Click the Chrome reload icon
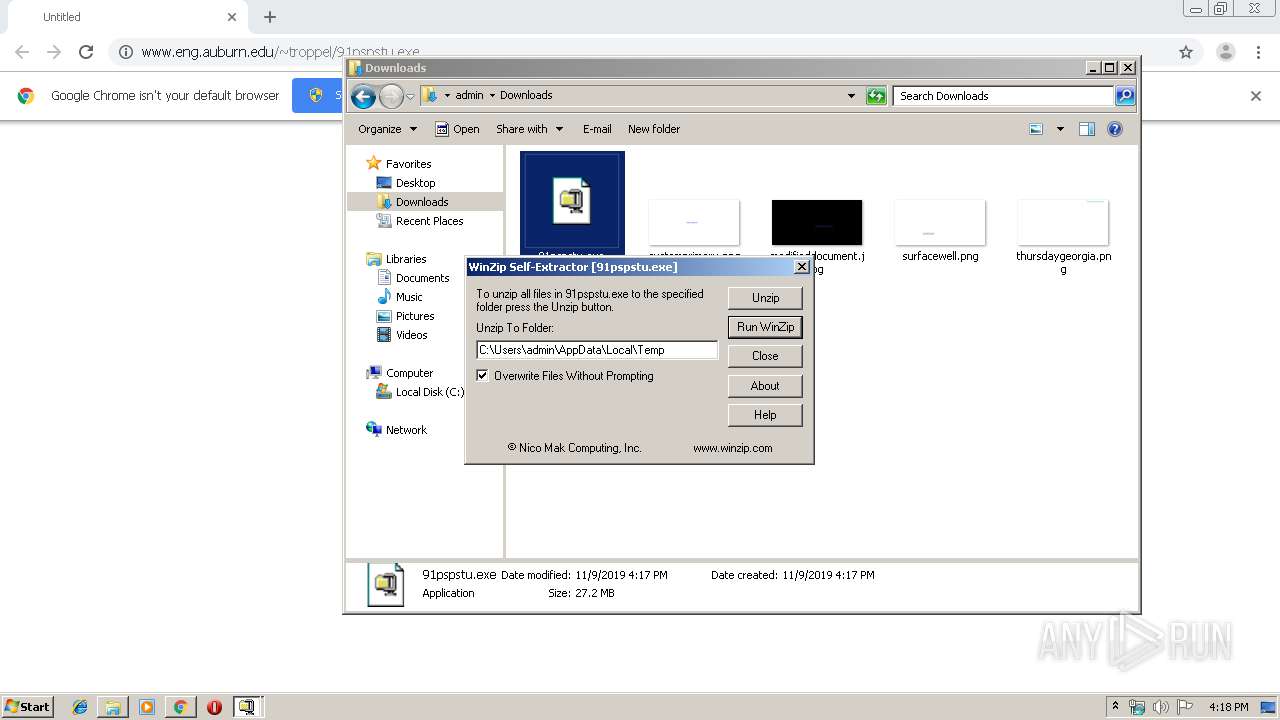The height and width of the screenshot is (720, 1280). pos(86,52)
